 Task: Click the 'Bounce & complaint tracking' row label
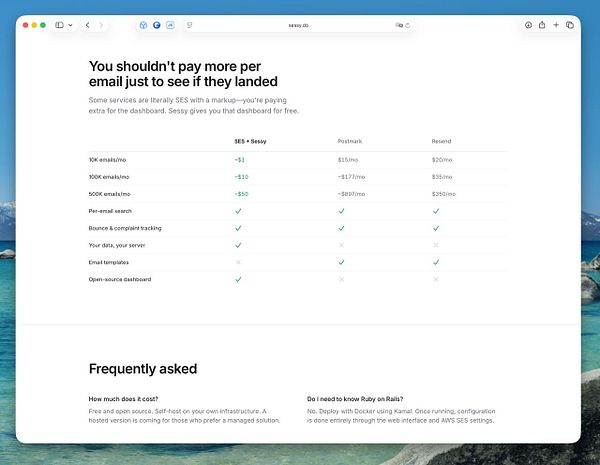point(125,228)
